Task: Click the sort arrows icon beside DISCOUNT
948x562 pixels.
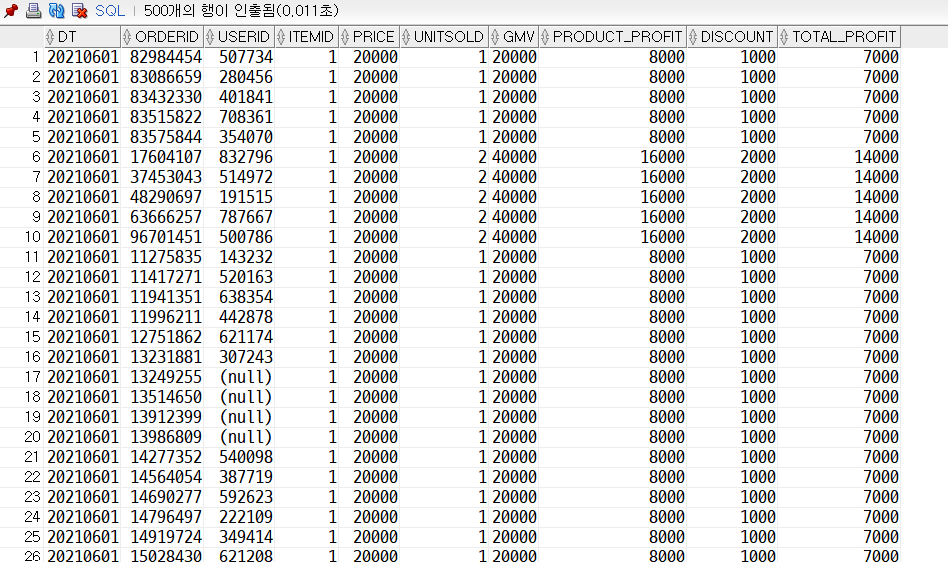Action: [693, 37]
